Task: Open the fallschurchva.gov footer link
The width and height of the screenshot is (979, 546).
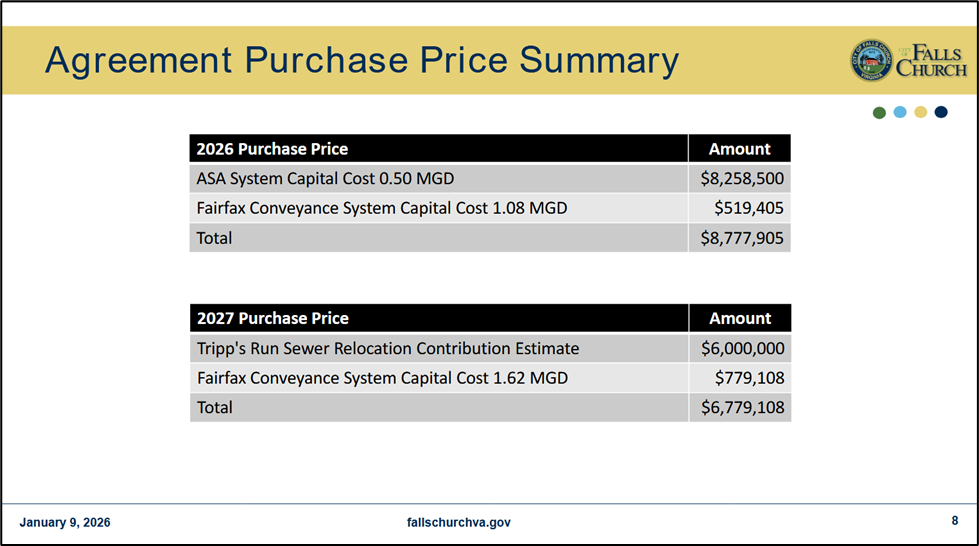Action: 459,522
